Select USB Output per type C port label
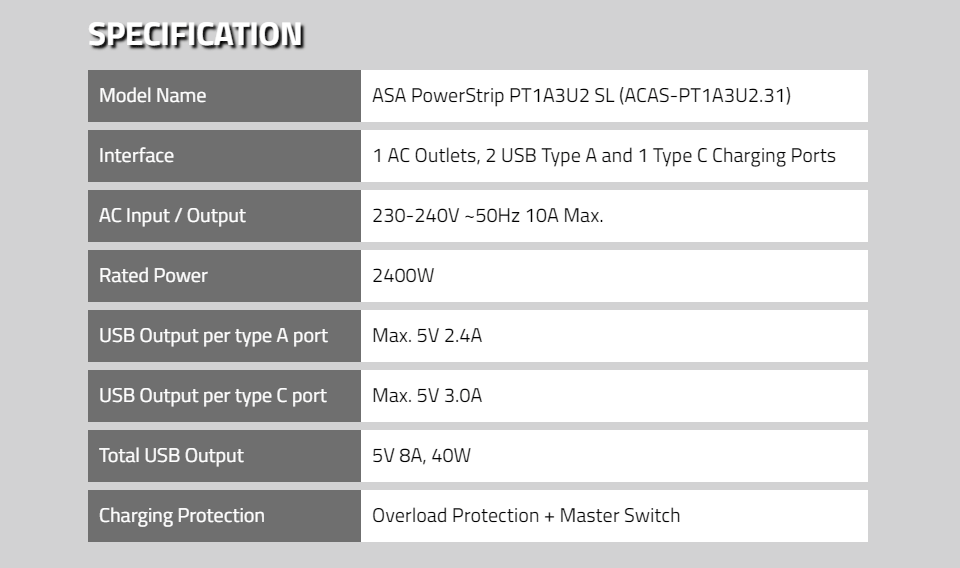This screenshot has width=960, height=568. click(x=212, y=395)
